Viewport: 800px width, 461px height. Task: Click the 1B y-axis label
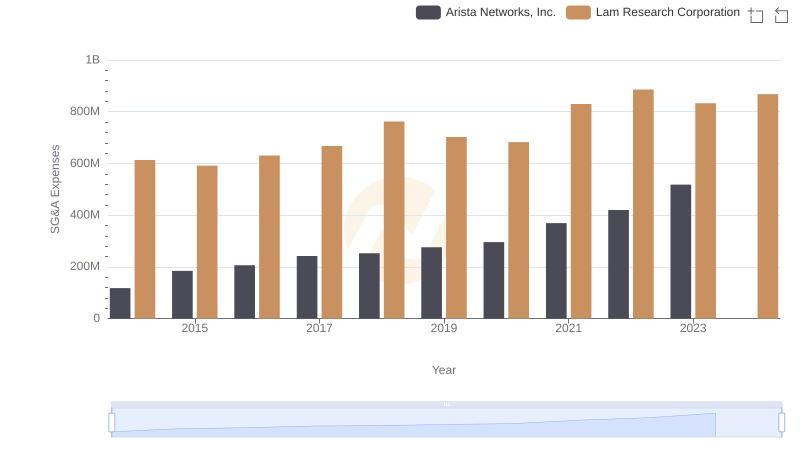pyautogui.click(x=92, y=60)
